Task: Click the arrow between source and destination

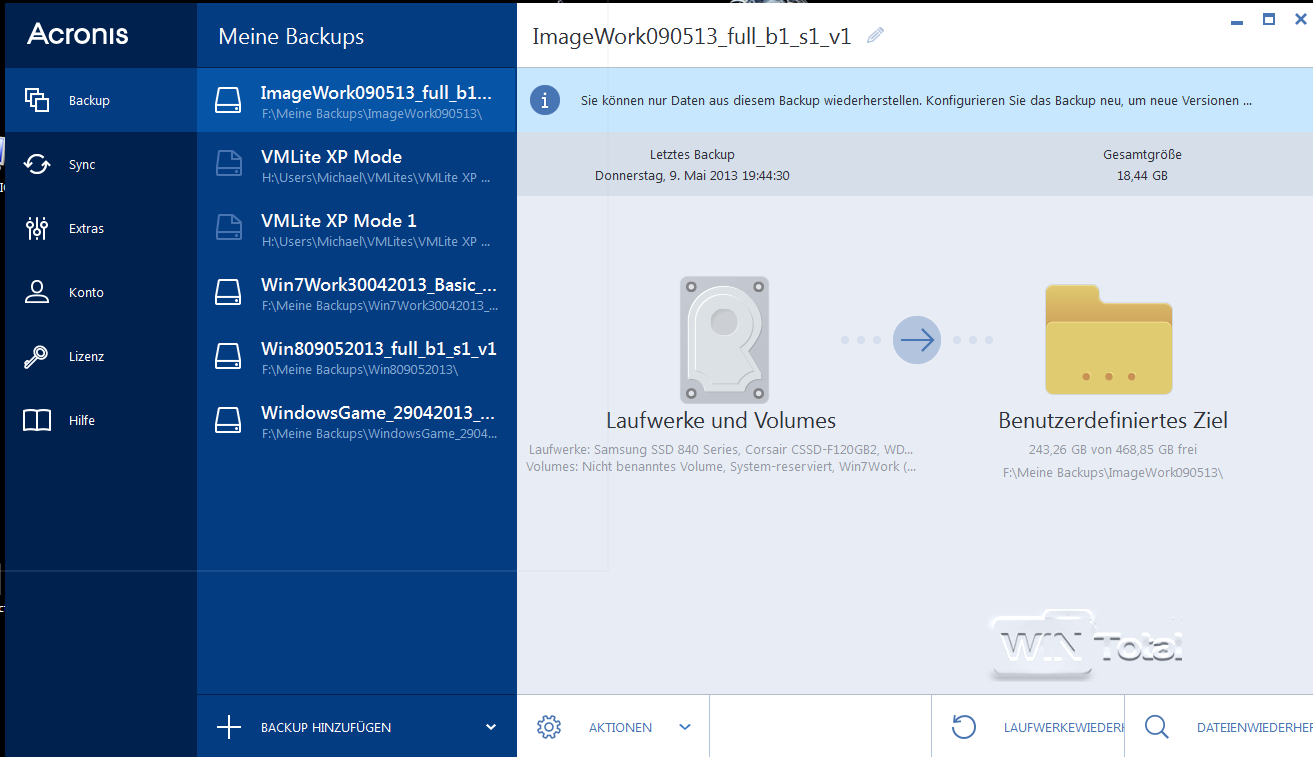Action: click(x=917, y=340)
